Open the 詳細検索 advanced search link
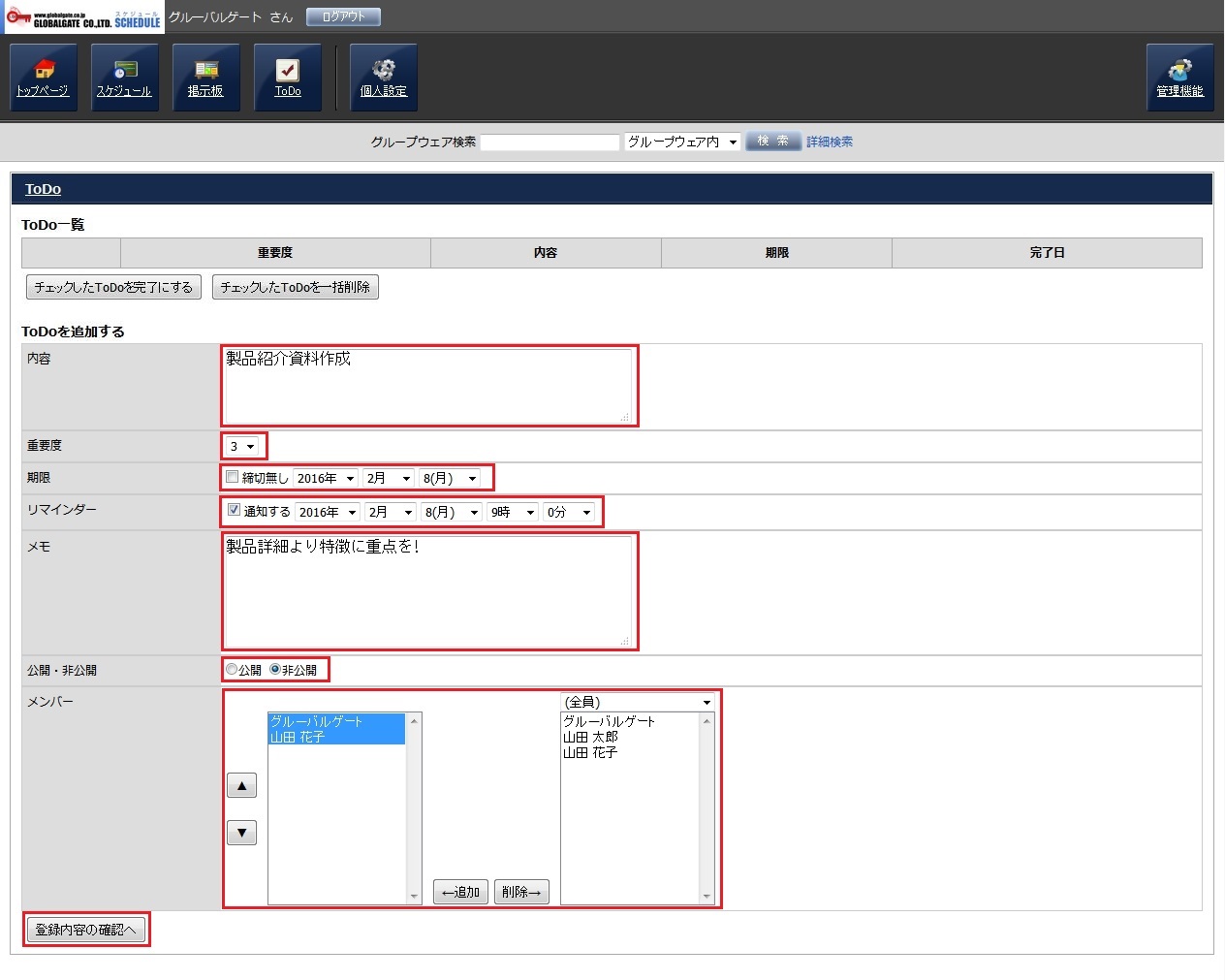 pyautogui.click(x=830, y=142)
